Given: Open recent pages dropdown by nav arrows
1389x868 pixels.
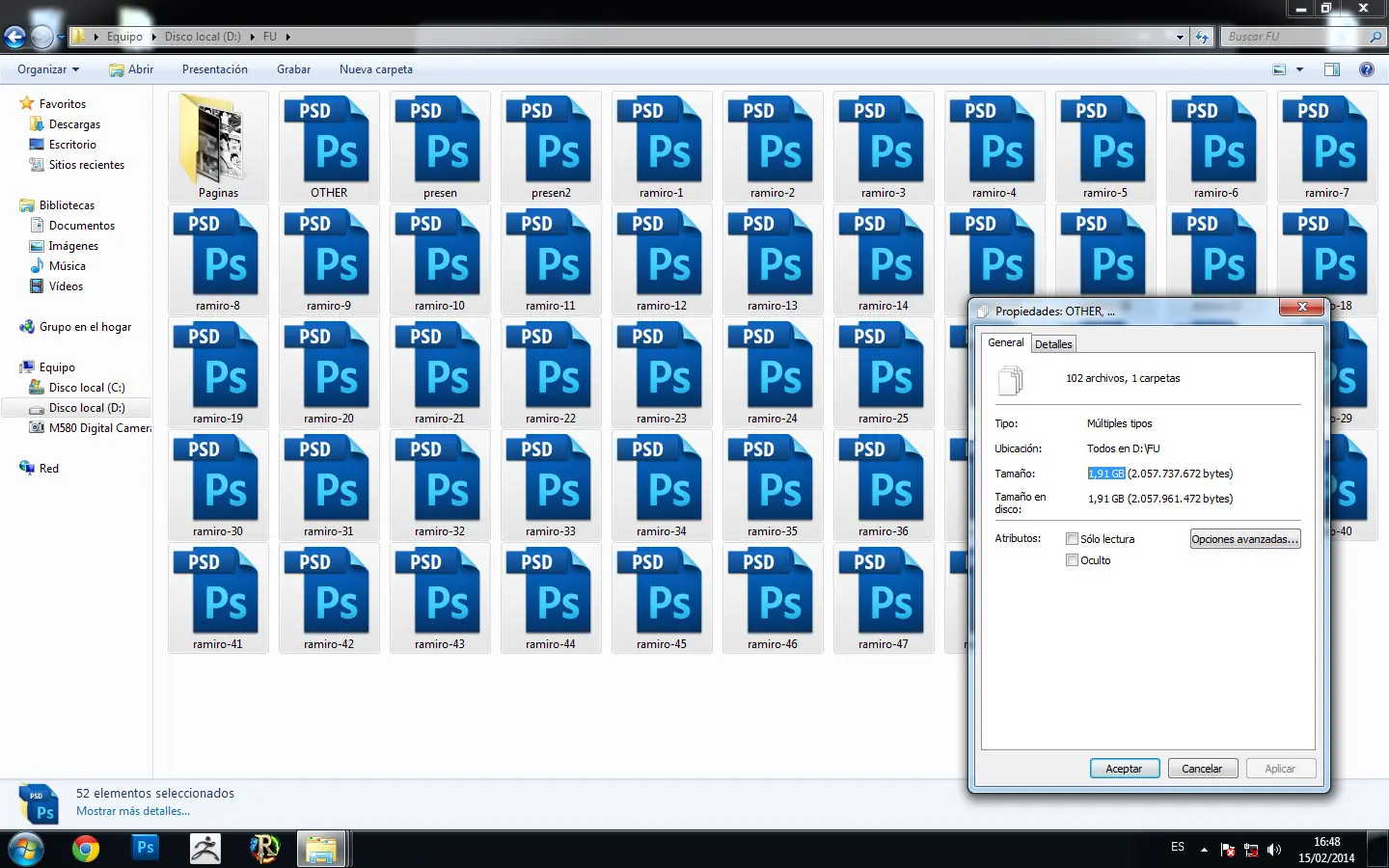Looking at the screenshot, I should coord(61,38).
